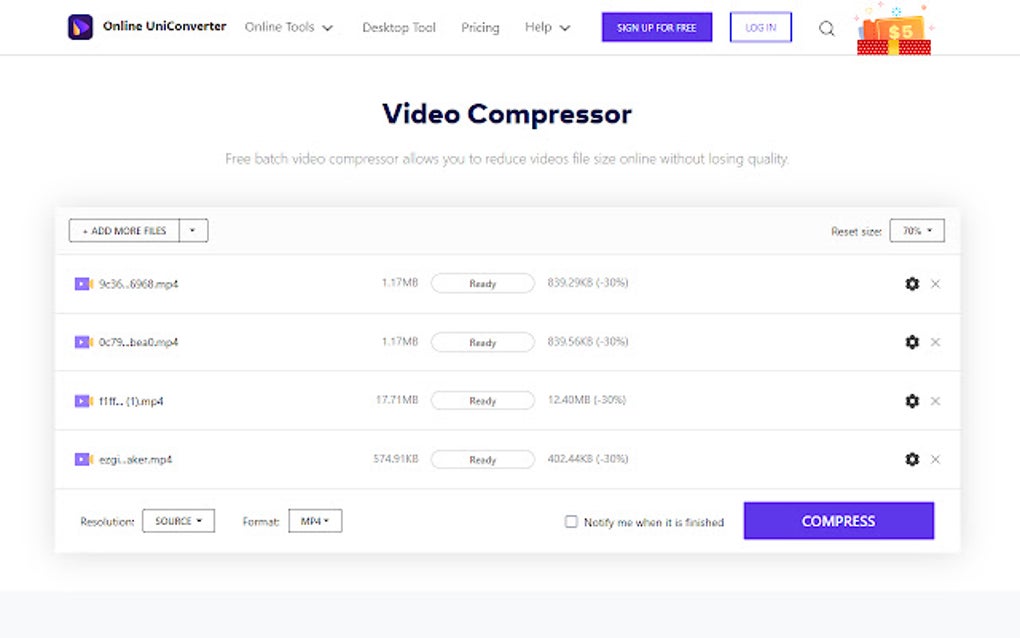This screenshot has height=638, width=1020.
Task: Remove 9c36..6968.mp4 from the list
Action: coord(935,284)
